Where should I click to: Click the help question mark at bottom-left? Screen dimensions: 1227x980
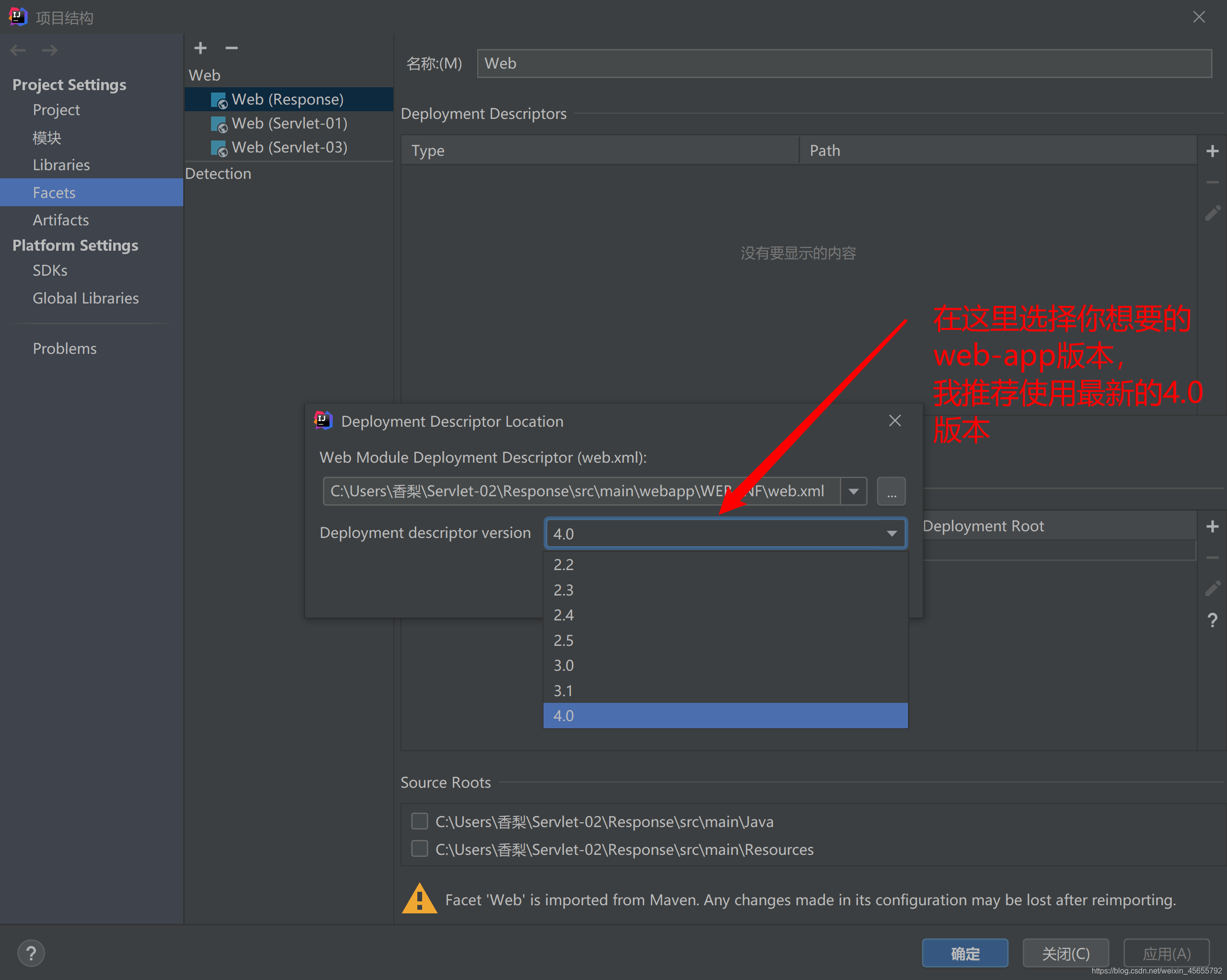click(x=31, y=954)
